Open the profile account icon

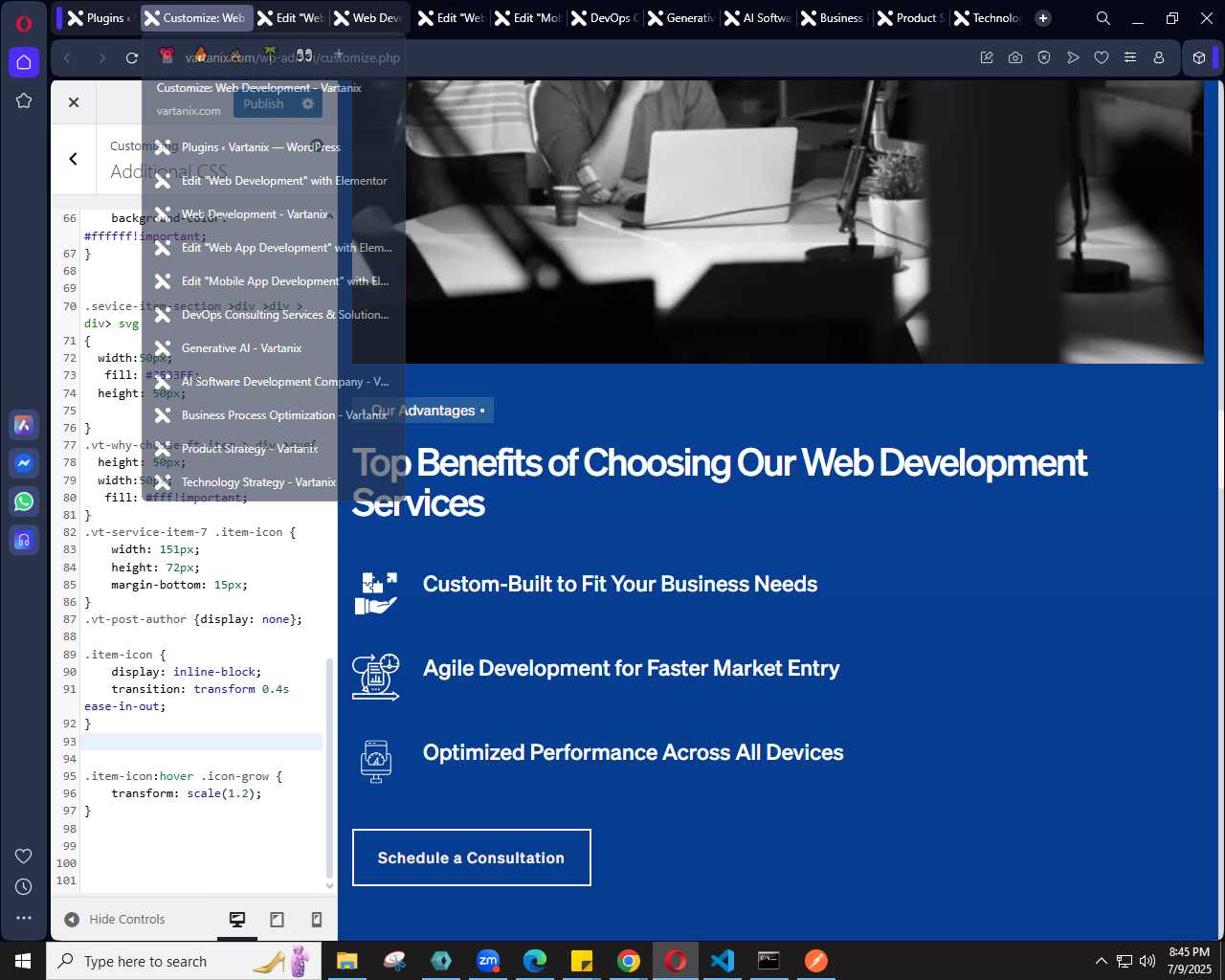pyautogui.click(x=1159, y=58)
